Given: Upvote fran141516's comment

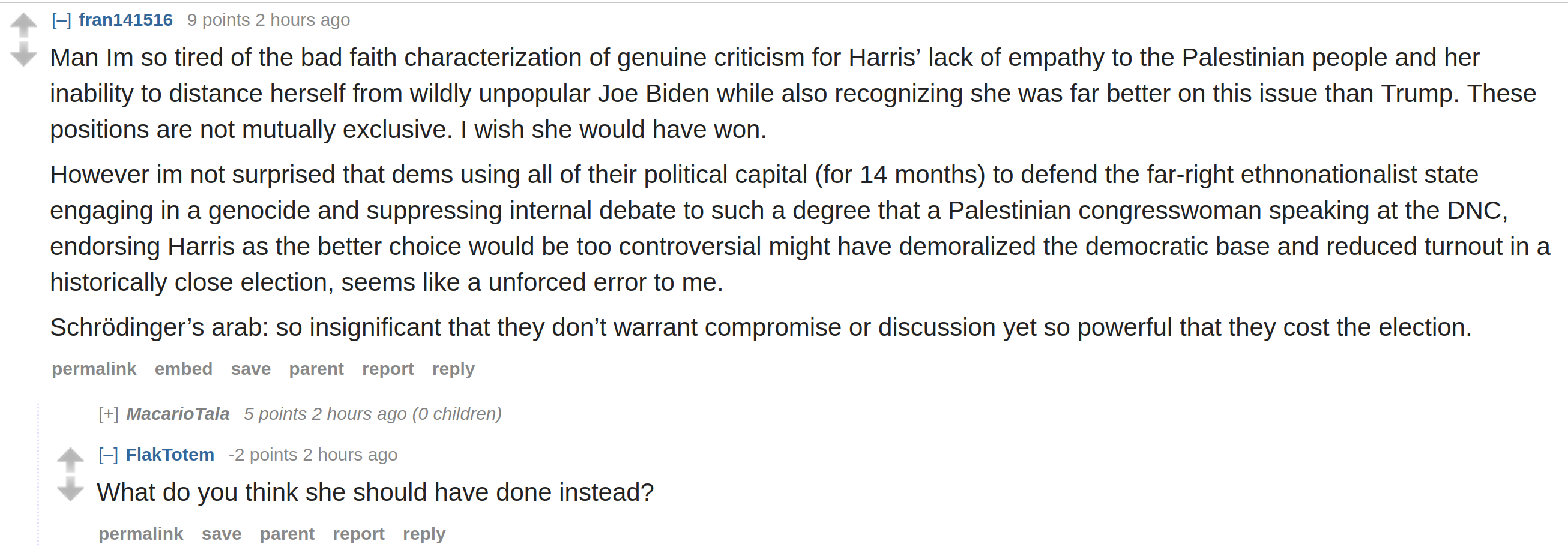Looking at the screenshot, I should (x=24, y=26).
